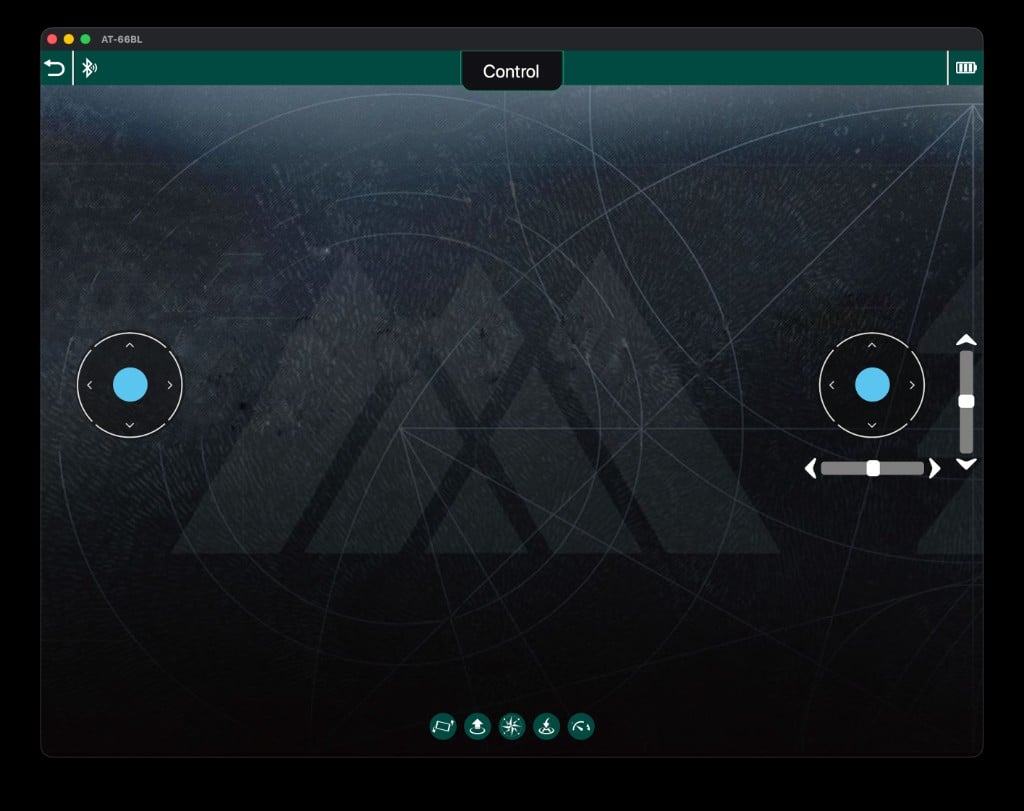Push left joystick up arrow
This screenshot has width=1024, height=811.
point(130,345)
